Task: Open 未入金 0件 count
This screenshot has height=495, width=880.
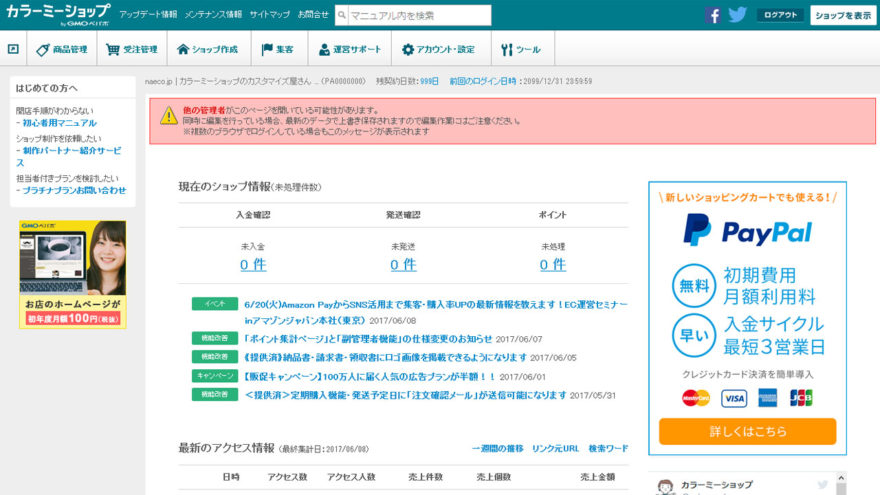Action: coord(253,264)
